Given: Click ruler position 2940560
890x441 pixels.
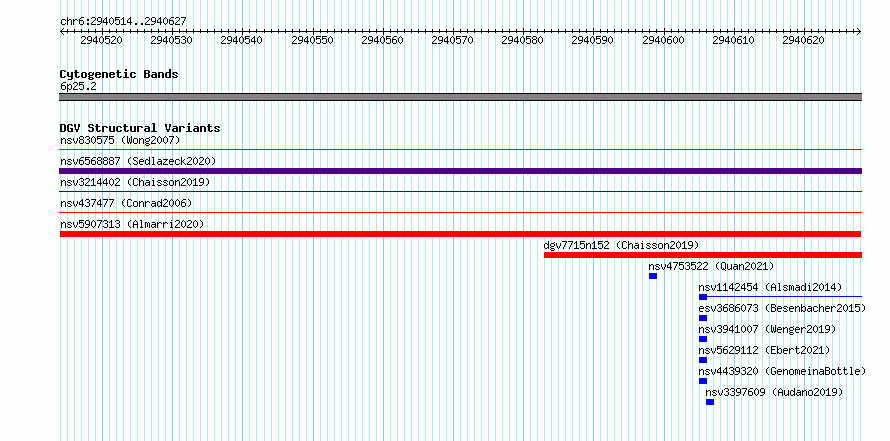Looking at the screenshot, I should pyautogui.click(x=383, y=40).
